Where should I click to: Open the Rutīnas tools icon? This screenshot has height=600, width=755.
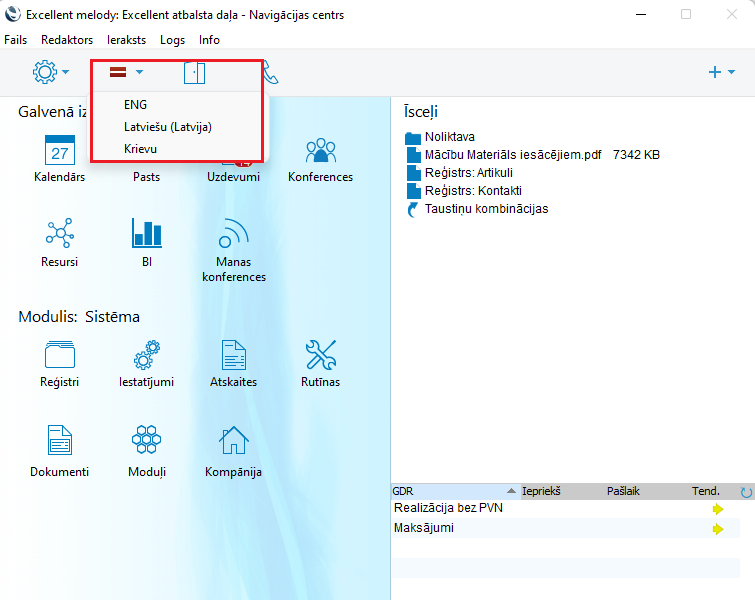320,354
